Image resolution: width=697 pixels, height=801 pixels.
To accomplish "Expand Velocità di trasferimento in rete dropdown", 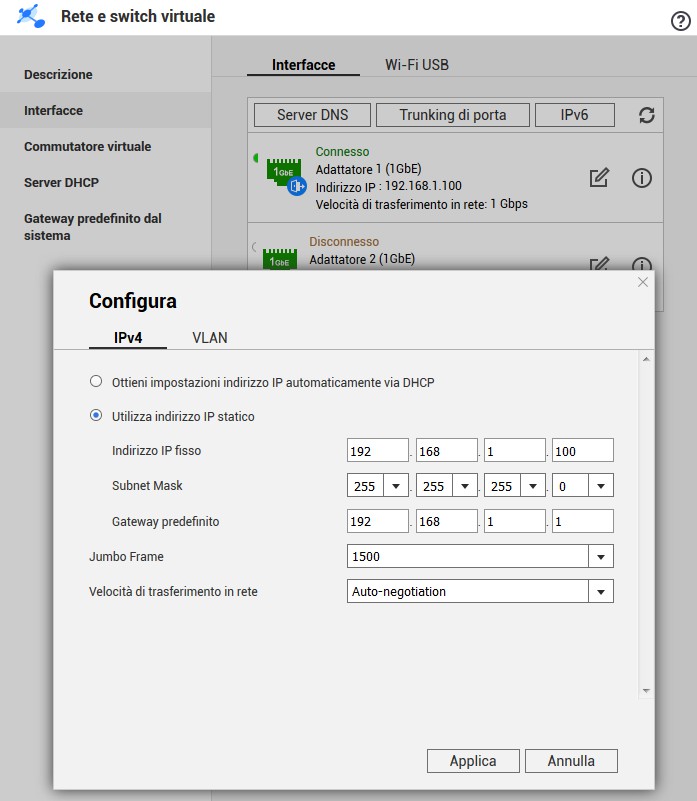I will point(601,592).
